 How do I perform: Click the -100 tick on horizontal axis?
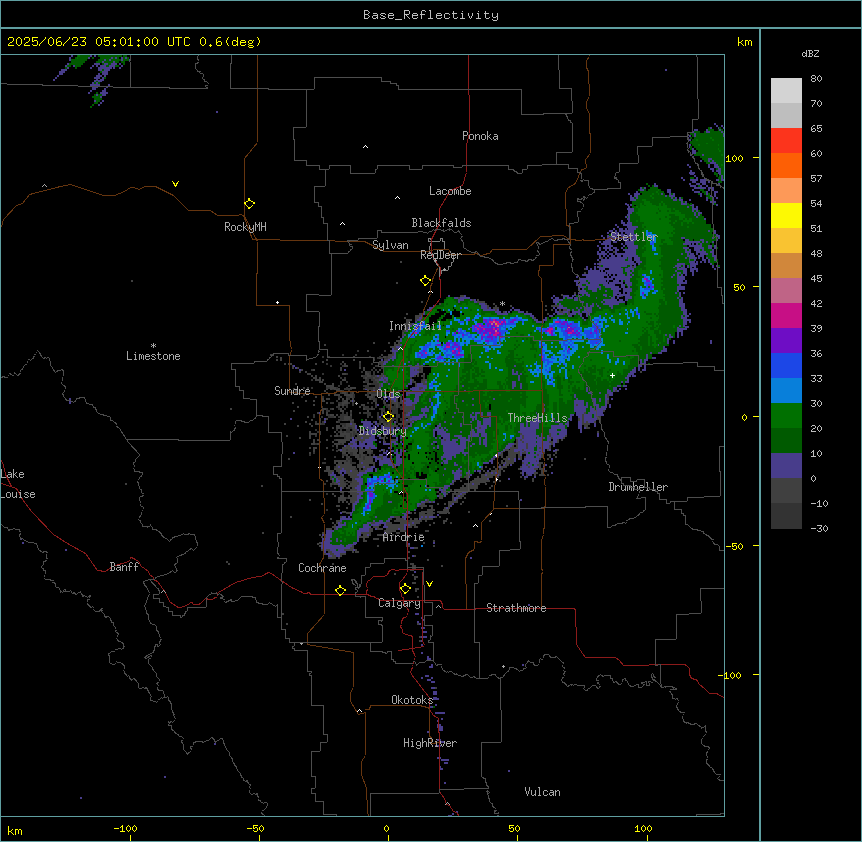tap(125, 828)
